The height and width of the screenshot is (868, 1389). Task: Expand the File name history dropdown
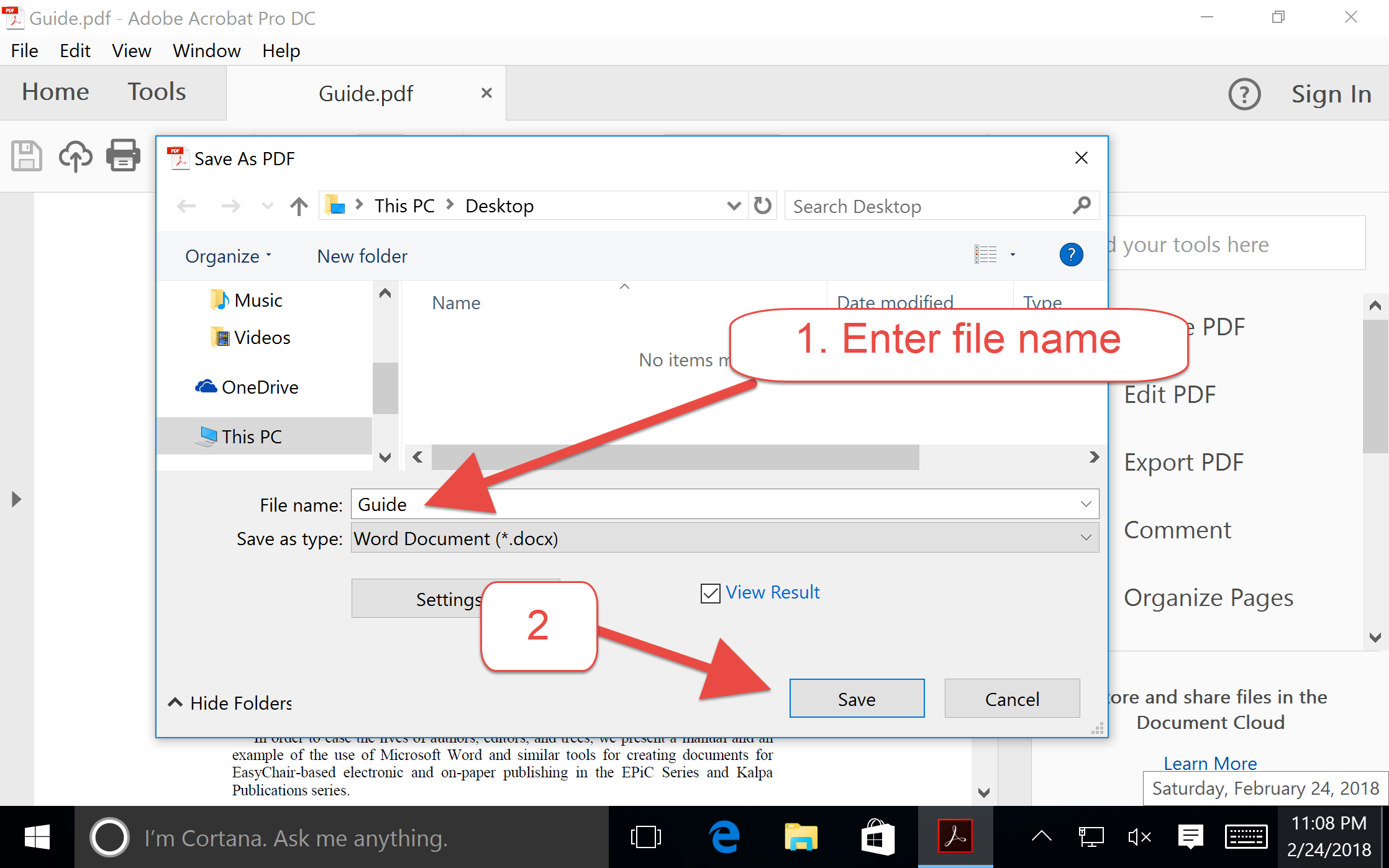(1085, 504)
